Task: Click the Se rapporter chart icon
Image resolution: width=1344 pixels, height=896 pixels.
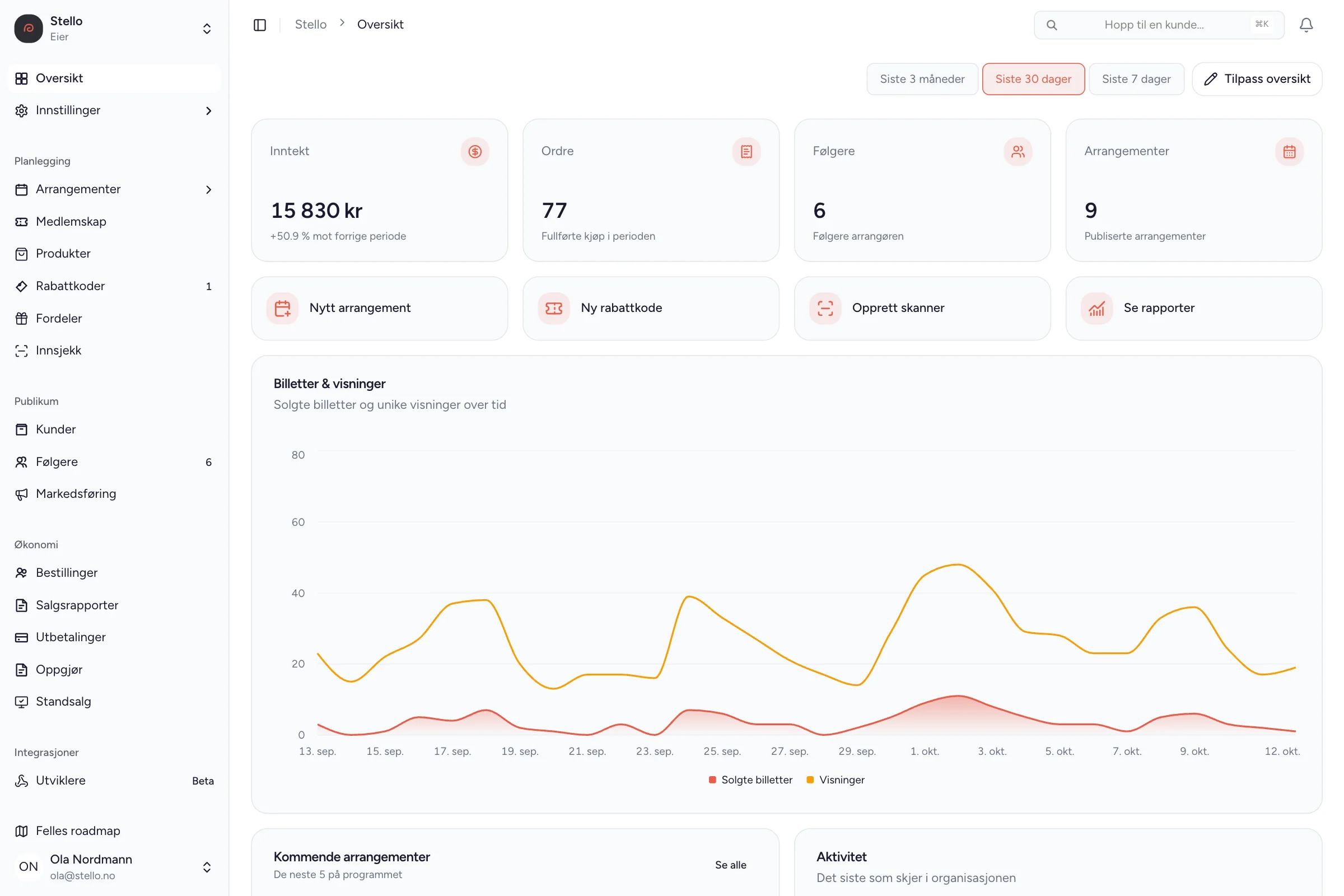Action: (1096, 308)
